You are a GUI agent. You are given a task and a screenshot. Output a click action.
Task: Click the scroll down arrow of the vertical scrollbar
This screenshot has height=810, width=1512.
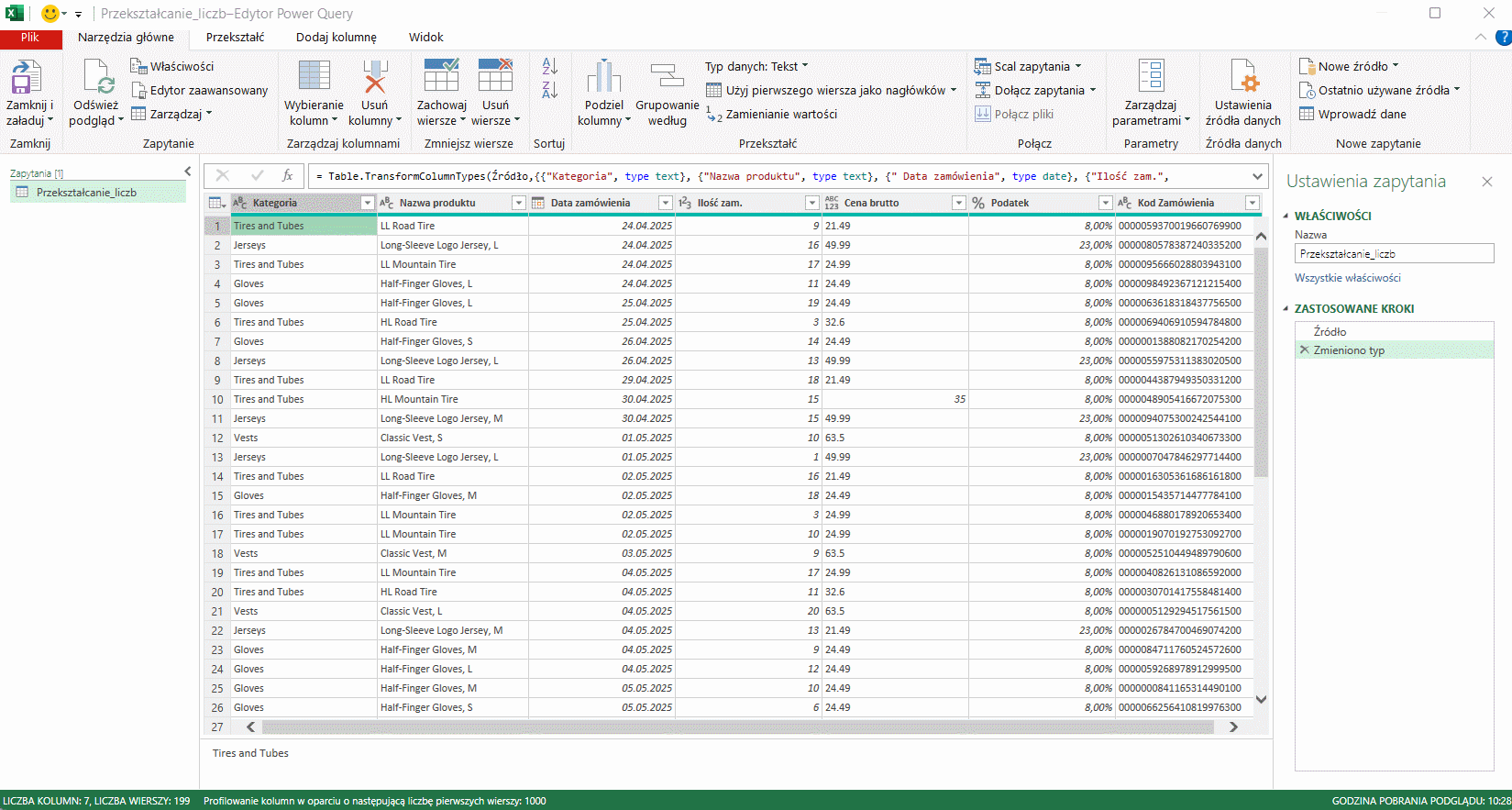(x=1262, y=699)
